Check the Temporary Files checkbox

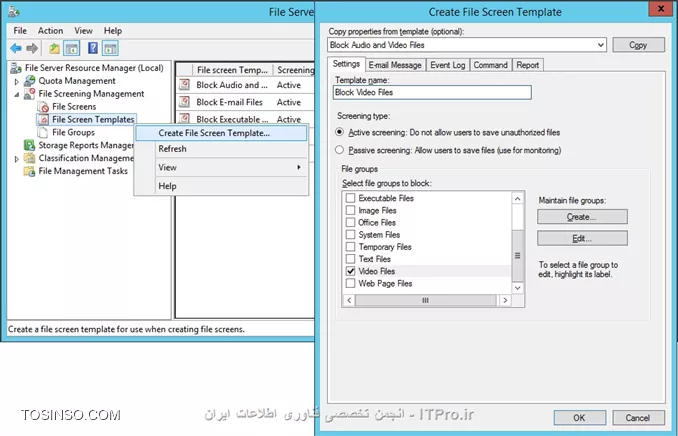pos(351,247)
